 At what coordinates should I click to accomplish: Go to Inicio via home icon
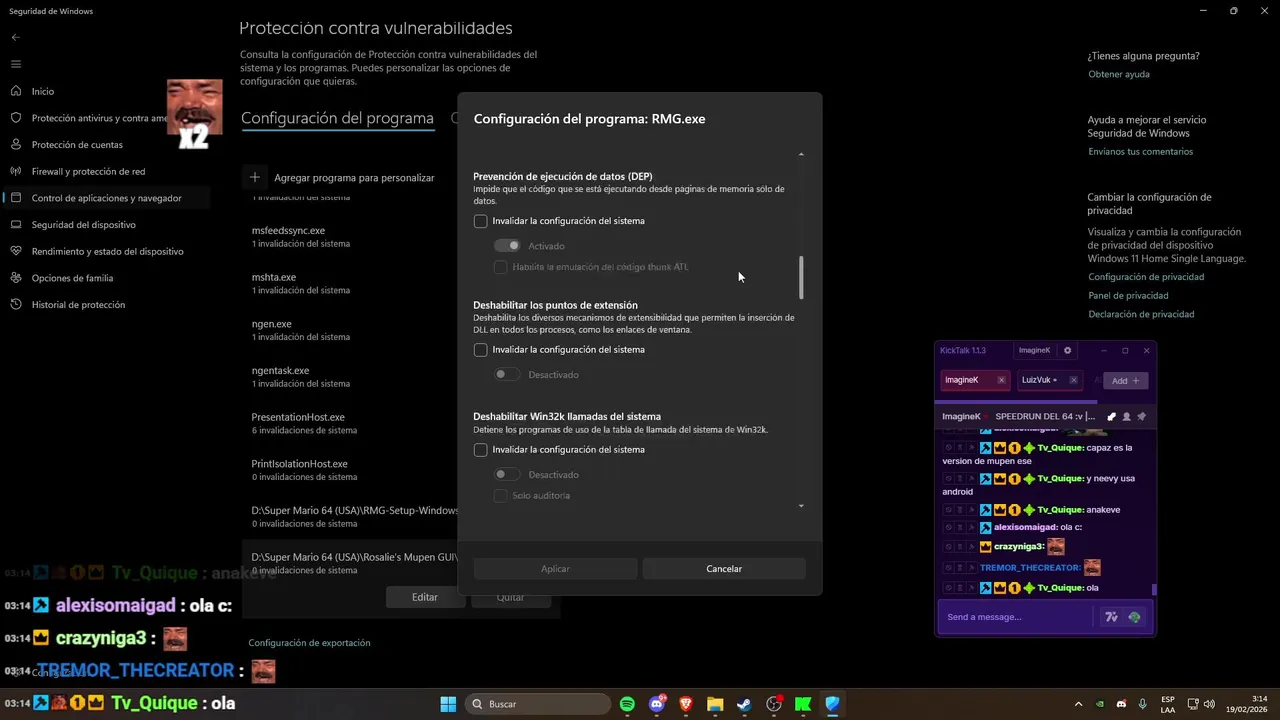coord(16,91)
